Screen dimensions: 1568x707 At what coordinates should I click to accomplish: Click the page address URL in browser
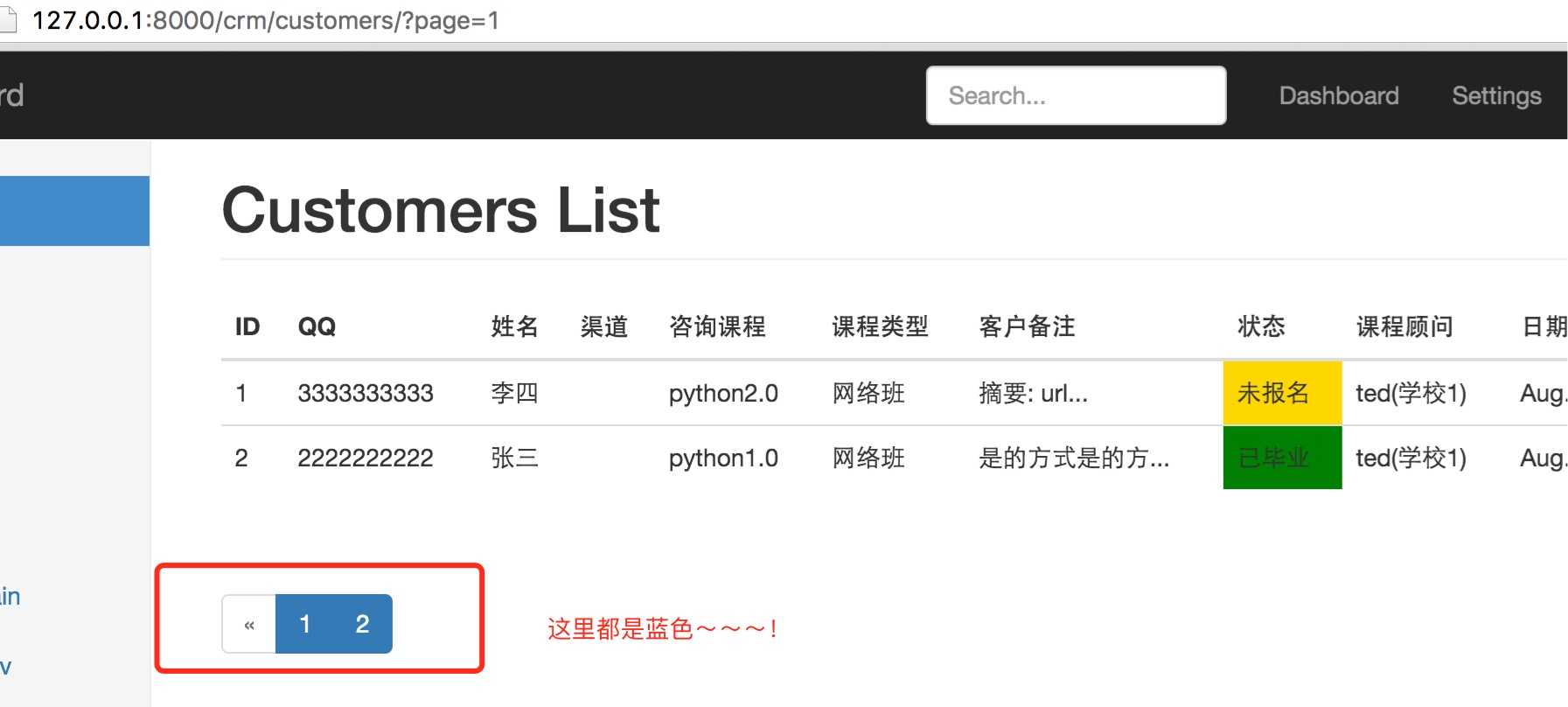[x=266, y=20]
